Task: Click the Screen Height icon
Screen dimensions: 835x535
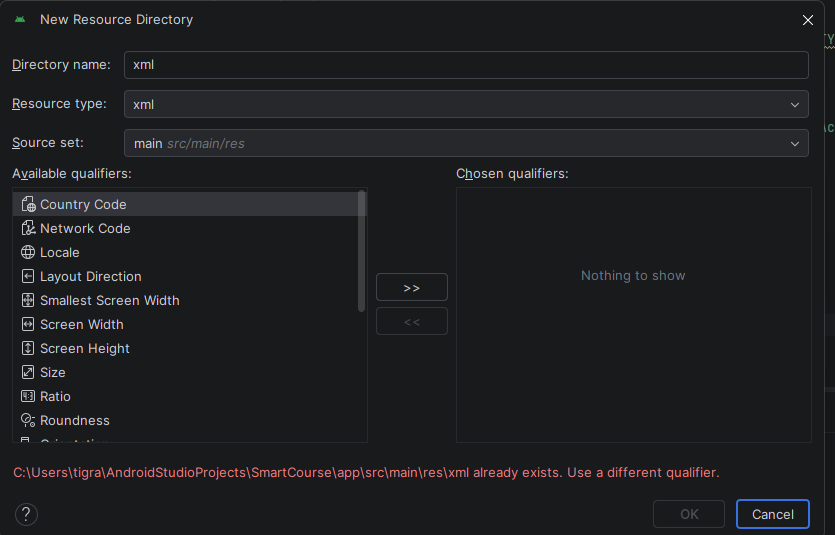Action: click(x=28, y=348)
